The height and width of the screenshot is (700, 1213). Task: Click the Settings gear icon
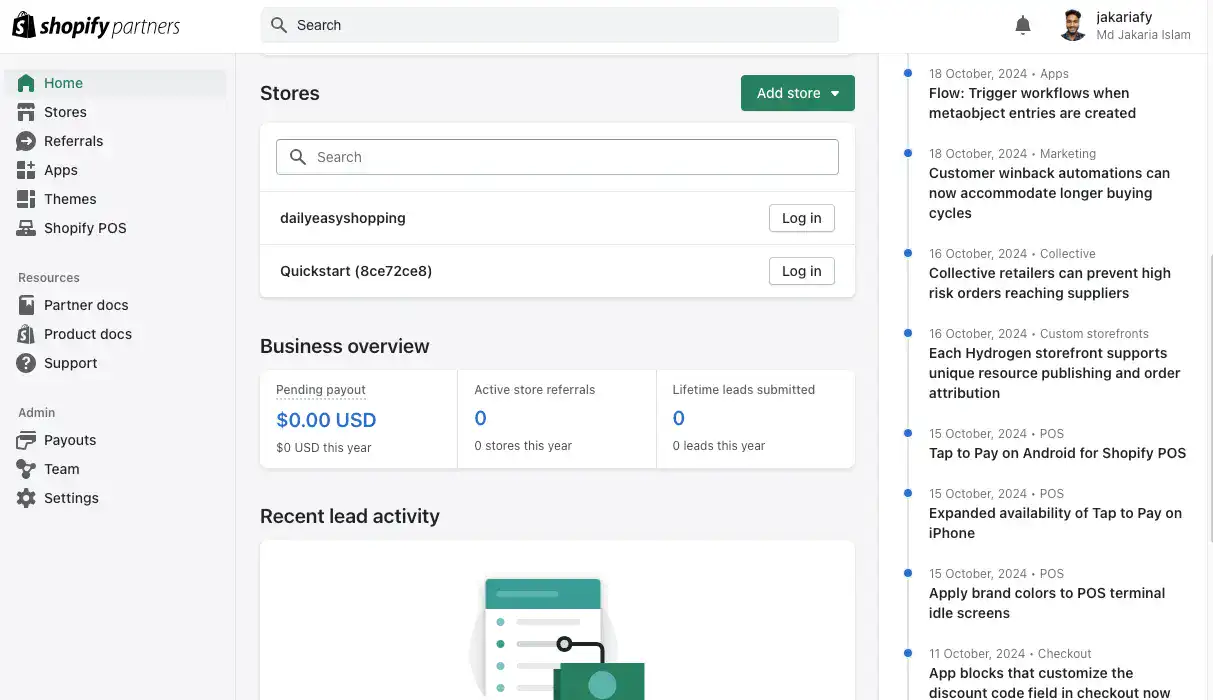pos(26,498)
